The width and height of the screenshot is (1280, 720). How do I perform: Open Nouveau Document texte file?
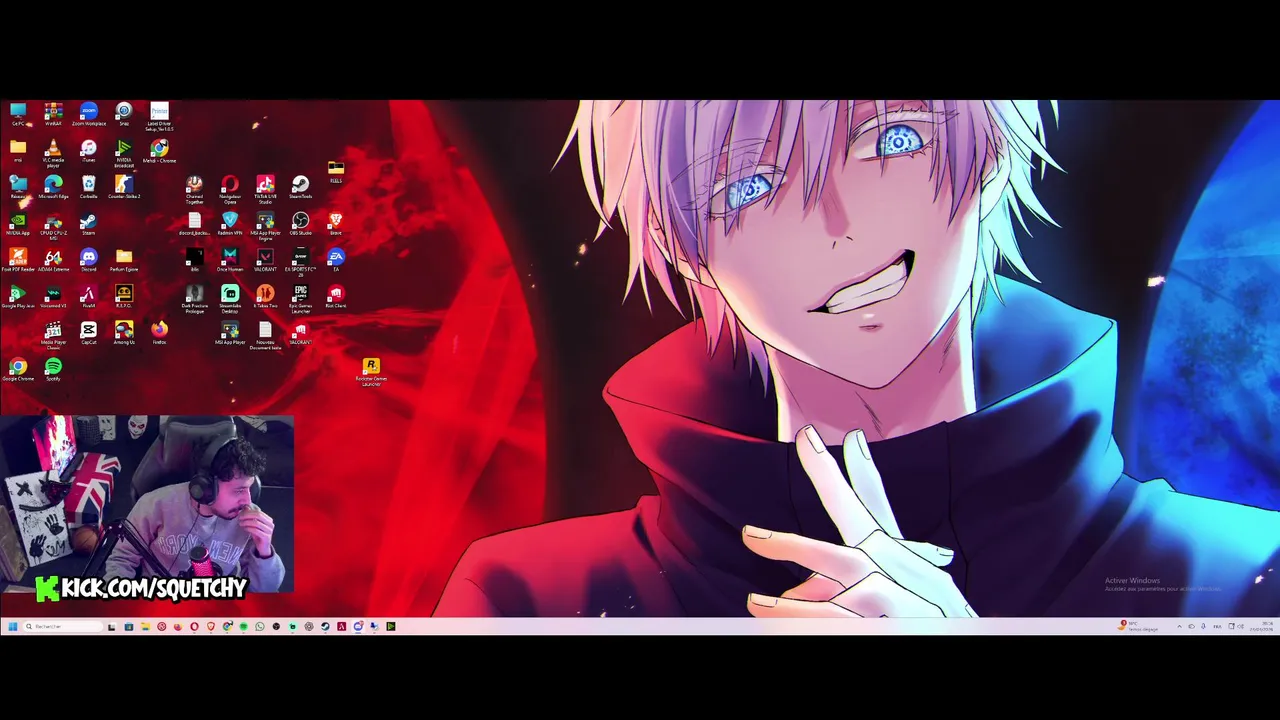265,335
